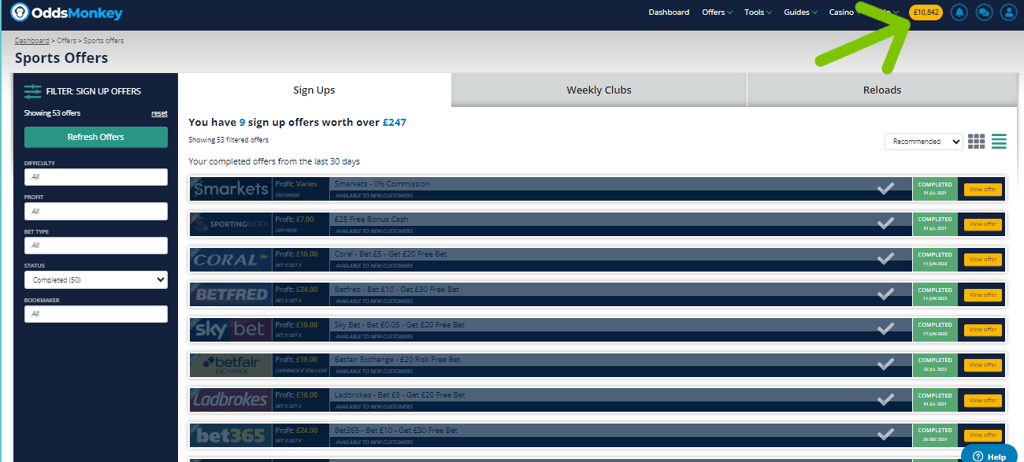The width and height of the screenshot is (1024, 462).
Task: Click the checkmark on Sky Bet row
Action: pyautogui.click(x=886, y=329)
